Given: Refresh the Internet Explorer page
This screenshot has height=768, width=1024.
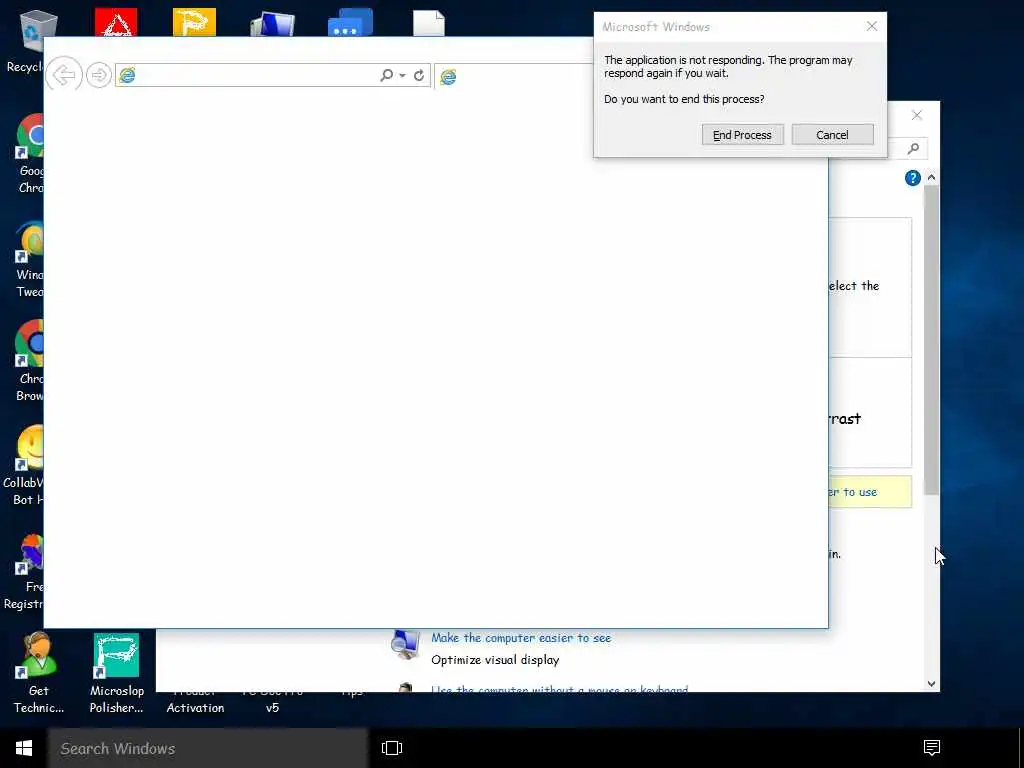Looking at the screenshot, I should [x=419, y=75].
